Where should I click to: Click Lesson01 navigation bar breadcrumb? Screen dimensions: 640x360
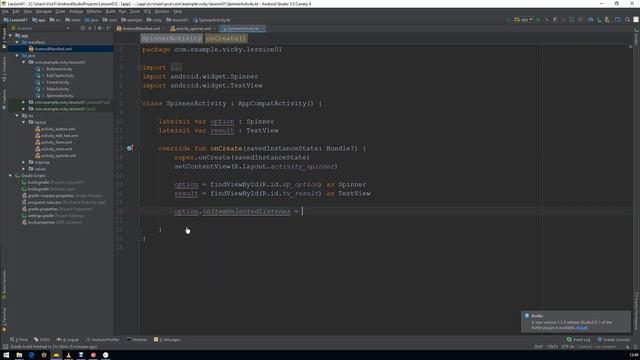click(16, 20)
